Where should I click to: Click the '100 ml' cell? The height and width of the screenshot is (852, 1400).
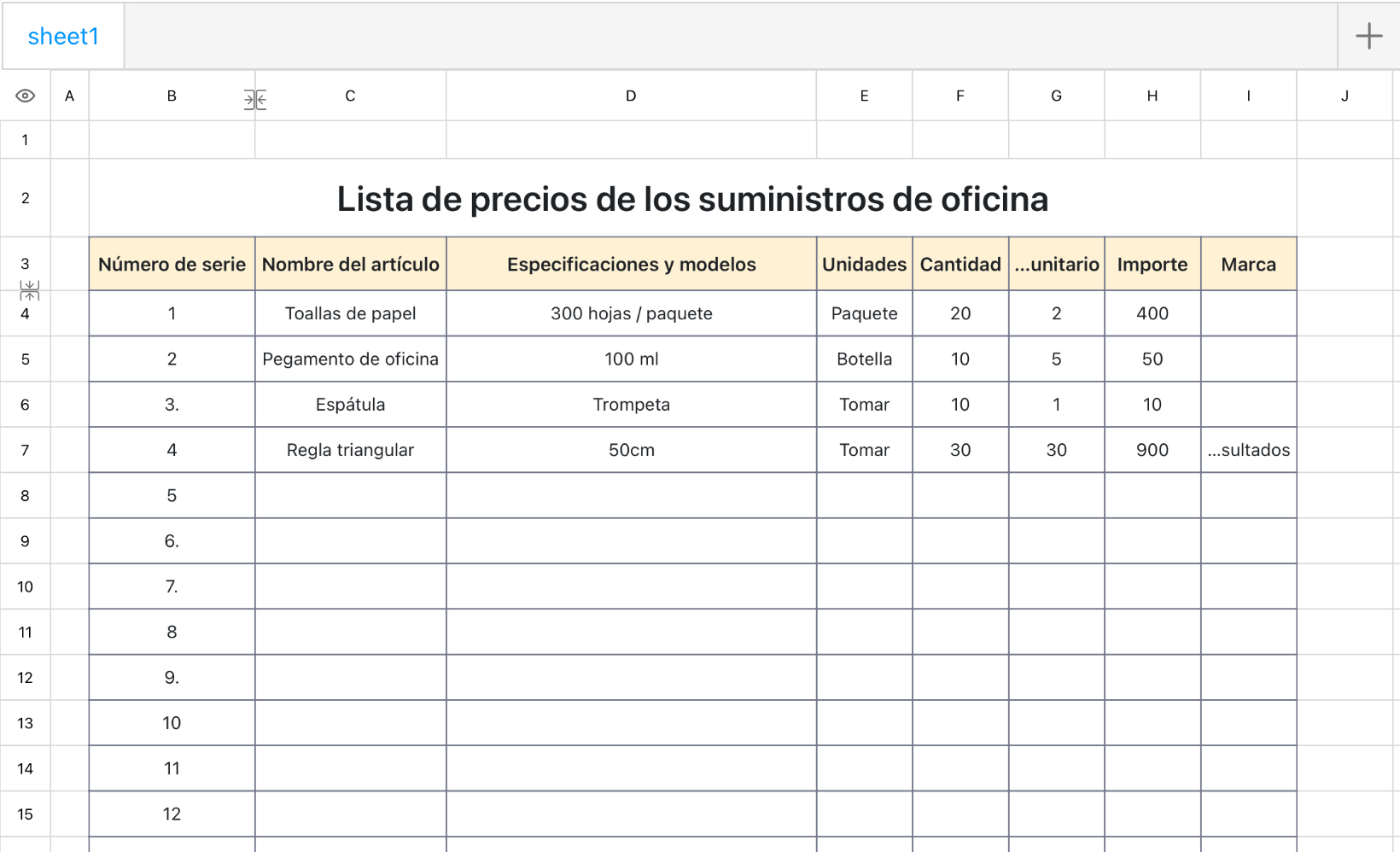pos(632,359)
